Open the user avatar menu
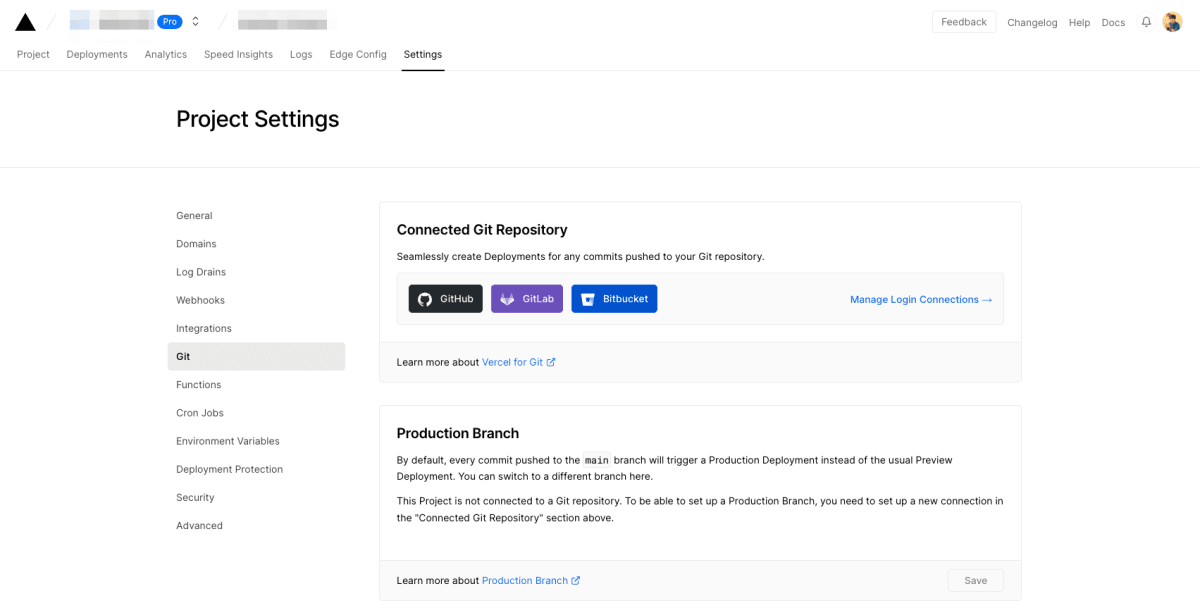This screenshot has width=1200, height=615. pos(1172,22)
